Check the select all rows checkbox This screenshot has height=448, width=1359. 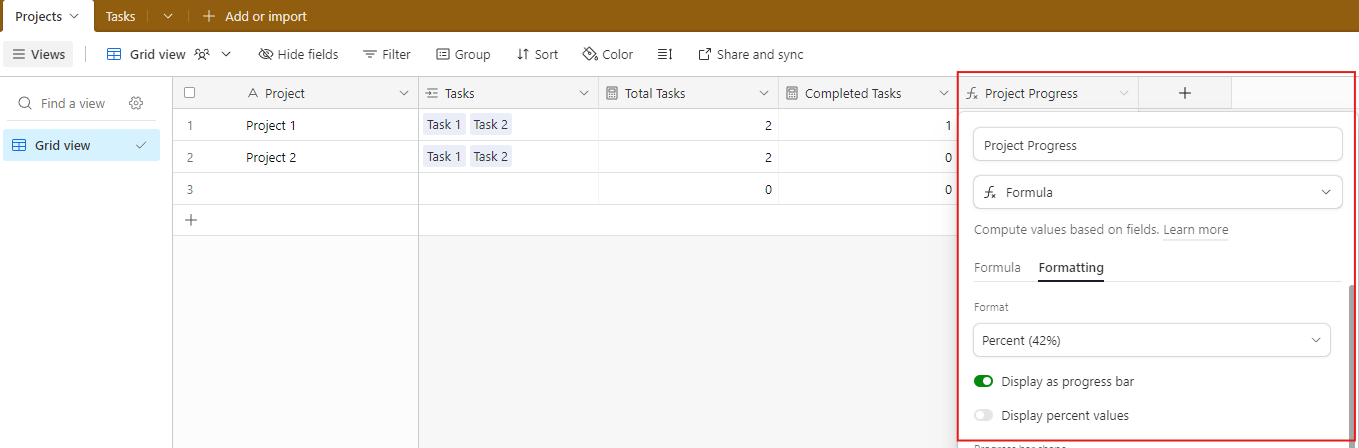tap(190, 93)
